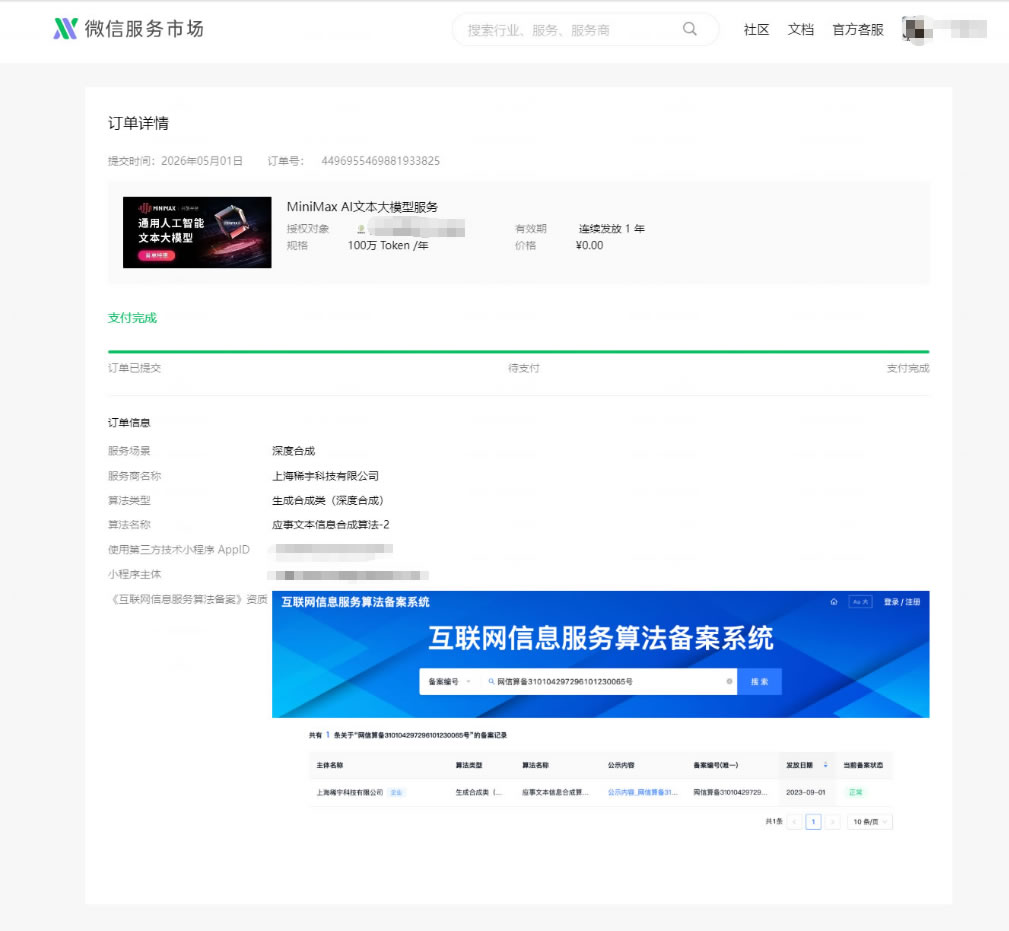Click the font size icon in filing screenshot

point(861,602)
